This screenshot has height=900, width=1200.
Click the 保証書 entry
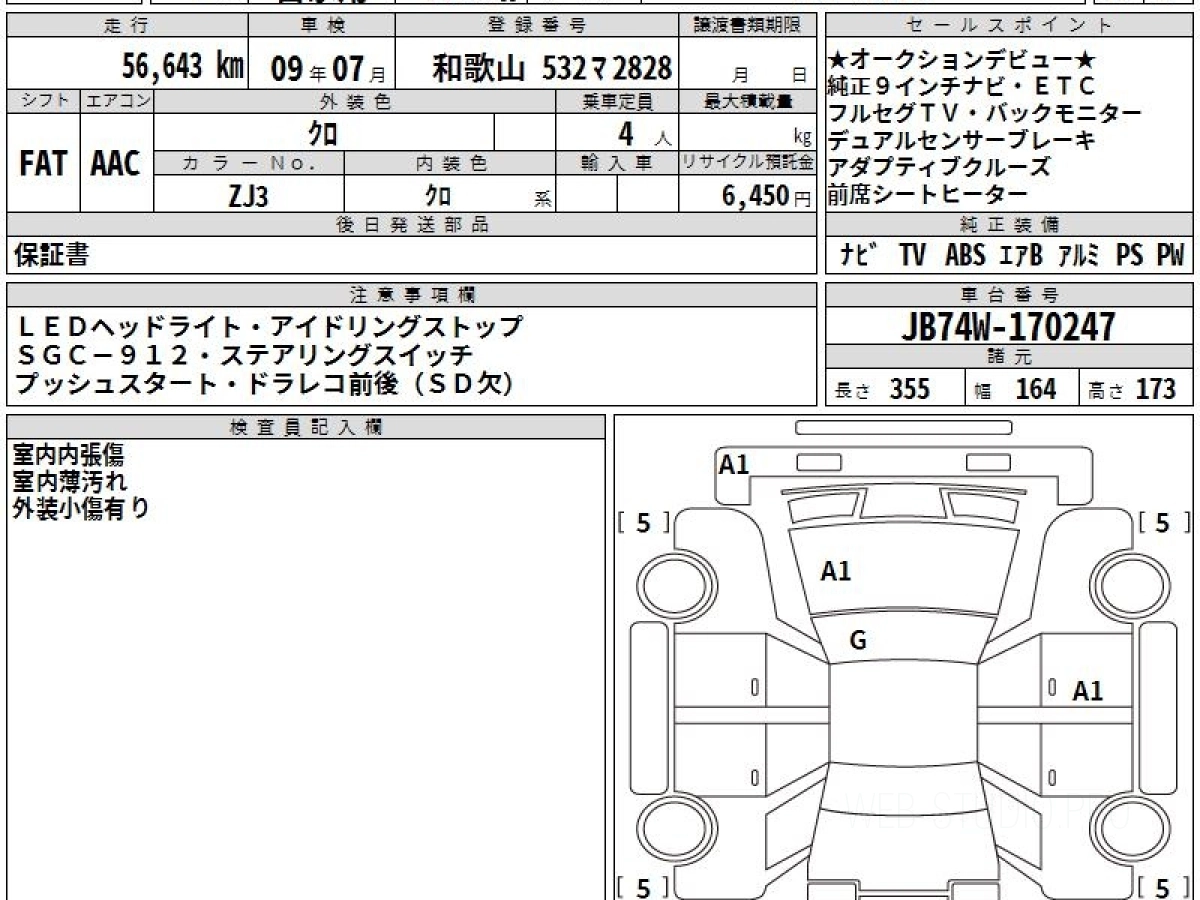tap(51, 256)
